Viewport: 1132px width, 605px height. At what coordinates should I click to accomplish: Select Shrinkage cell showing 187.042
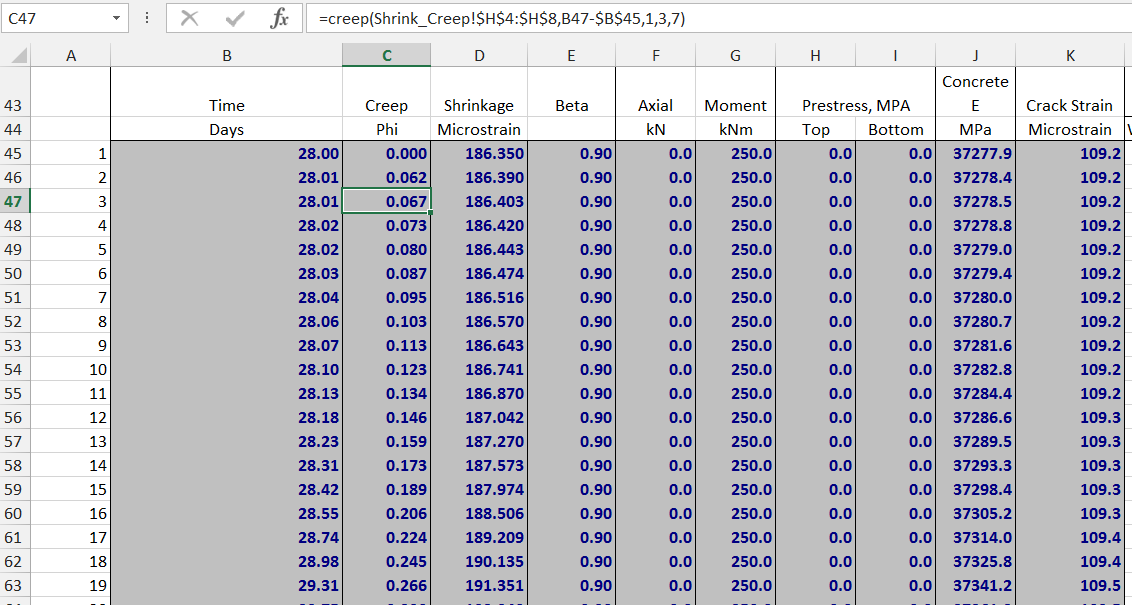[478, 417]
